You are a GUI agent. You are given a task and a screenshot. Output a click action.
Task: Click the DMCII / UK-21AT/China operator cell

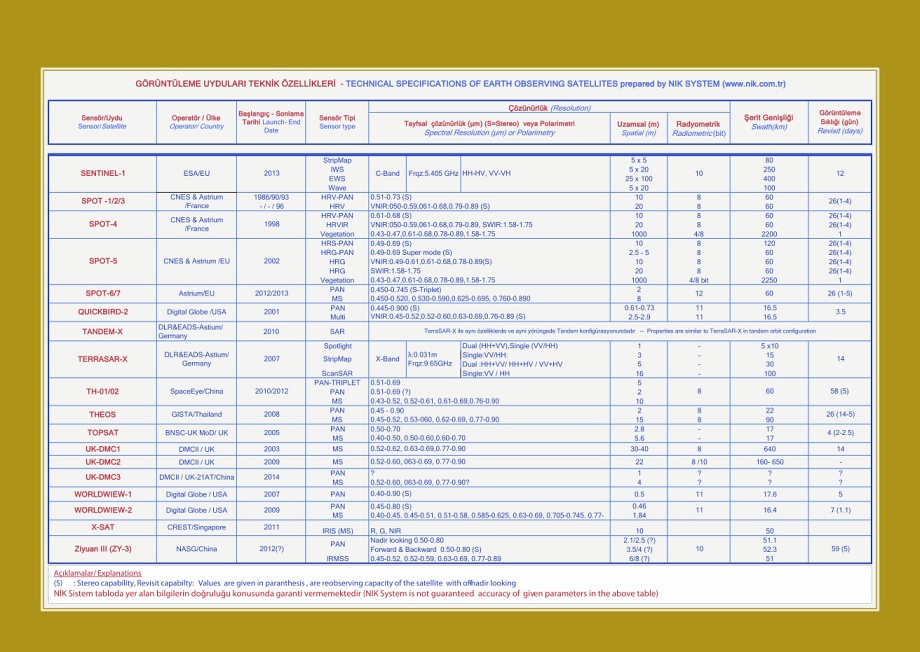tap(197, 477)
